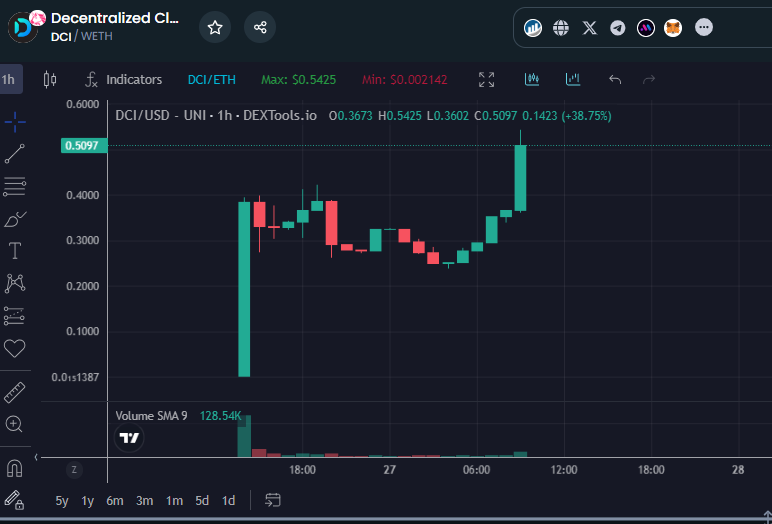772x524 pixels.
Task: Select the forecasting and measurement tool
Action: tap(15, 316)
